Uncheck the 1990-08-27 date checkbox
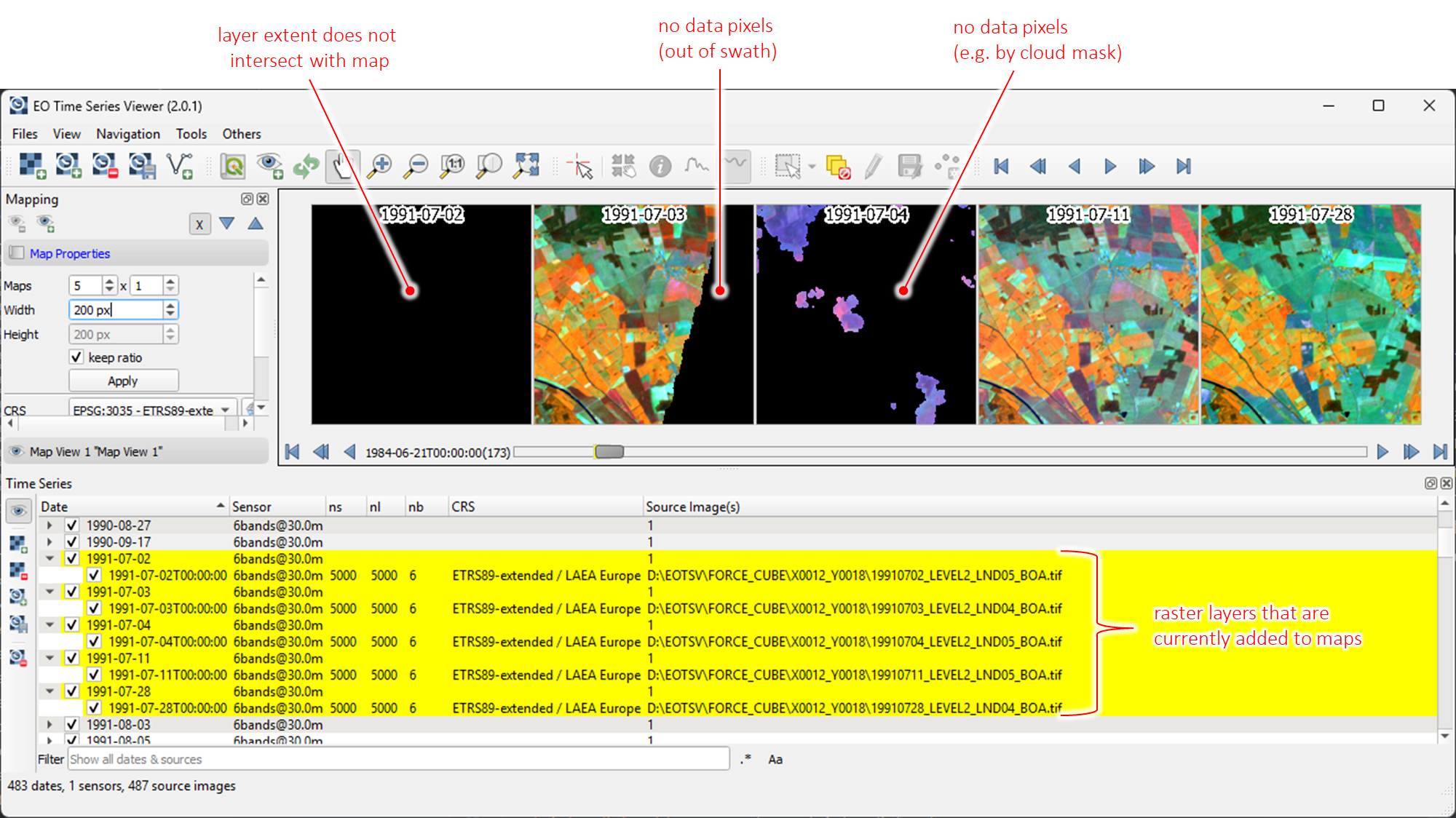 pyautogui.click(x=71, y=525)
